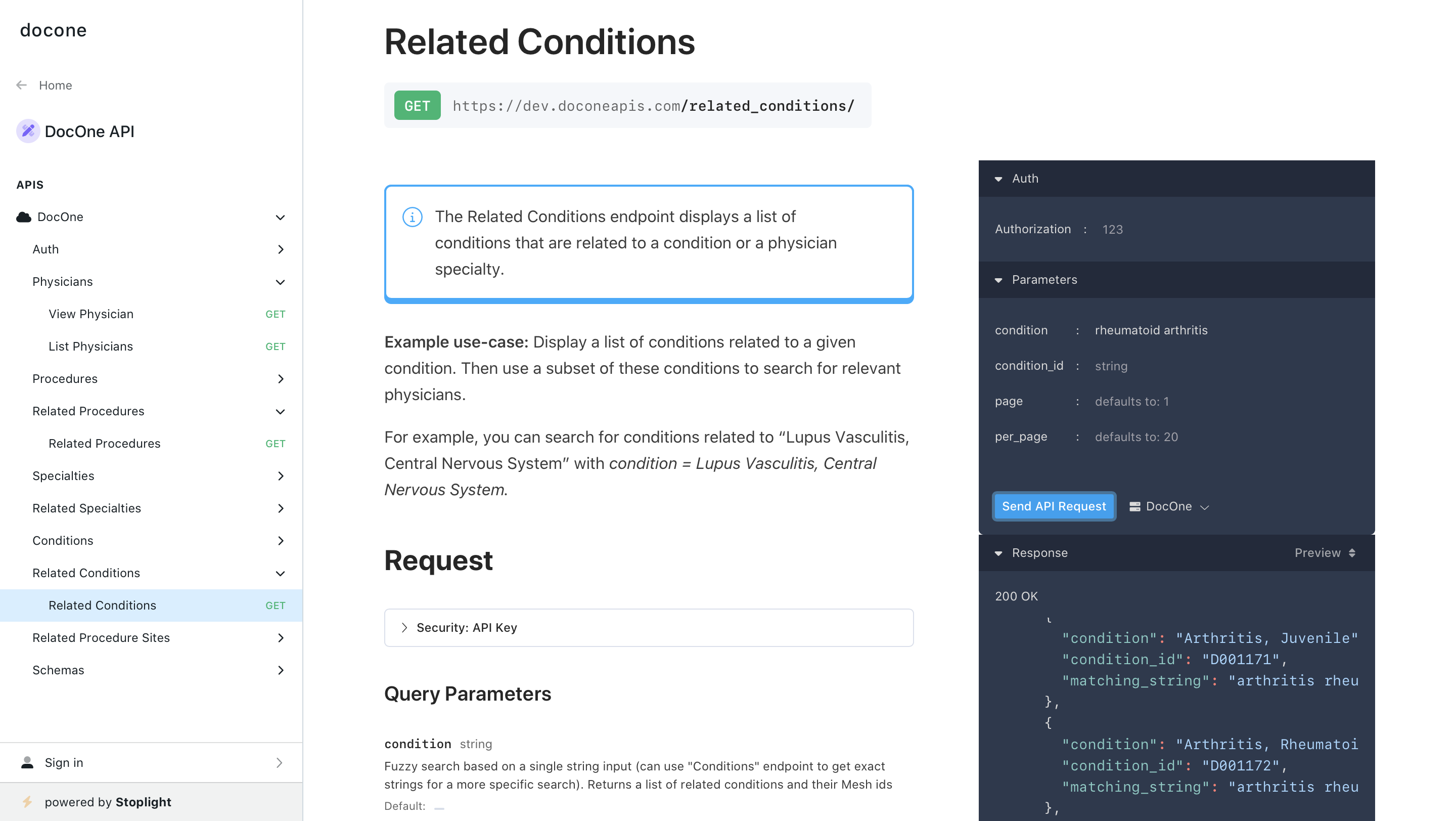Click the condition_id parameter input

(x=1226, y=366)
